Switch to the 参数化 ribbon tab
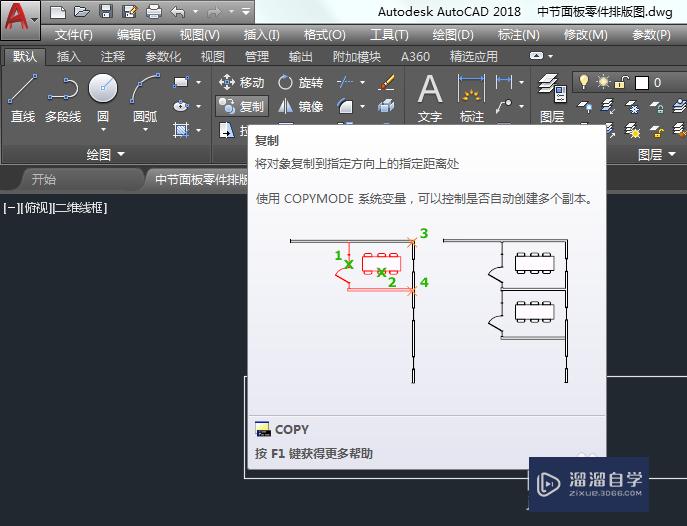687x526 pixels. tap(163, 56)
